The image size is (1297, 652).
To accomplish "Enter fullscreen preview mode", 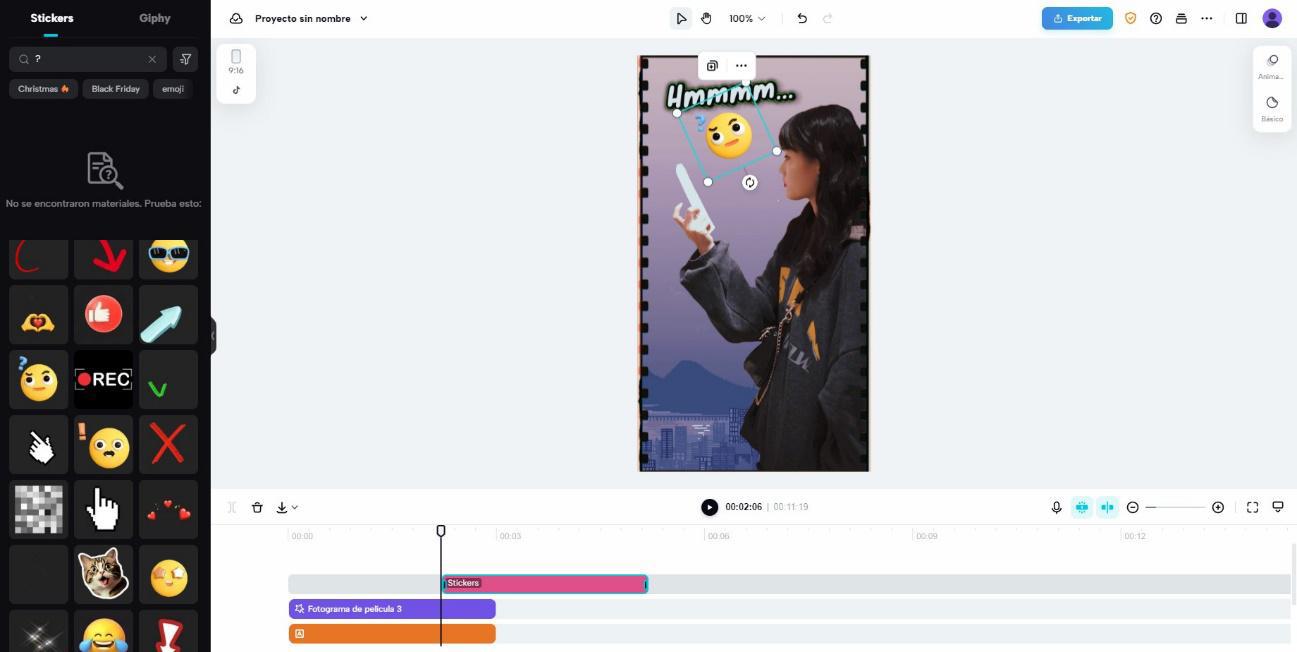I will tap(1252, 507).
